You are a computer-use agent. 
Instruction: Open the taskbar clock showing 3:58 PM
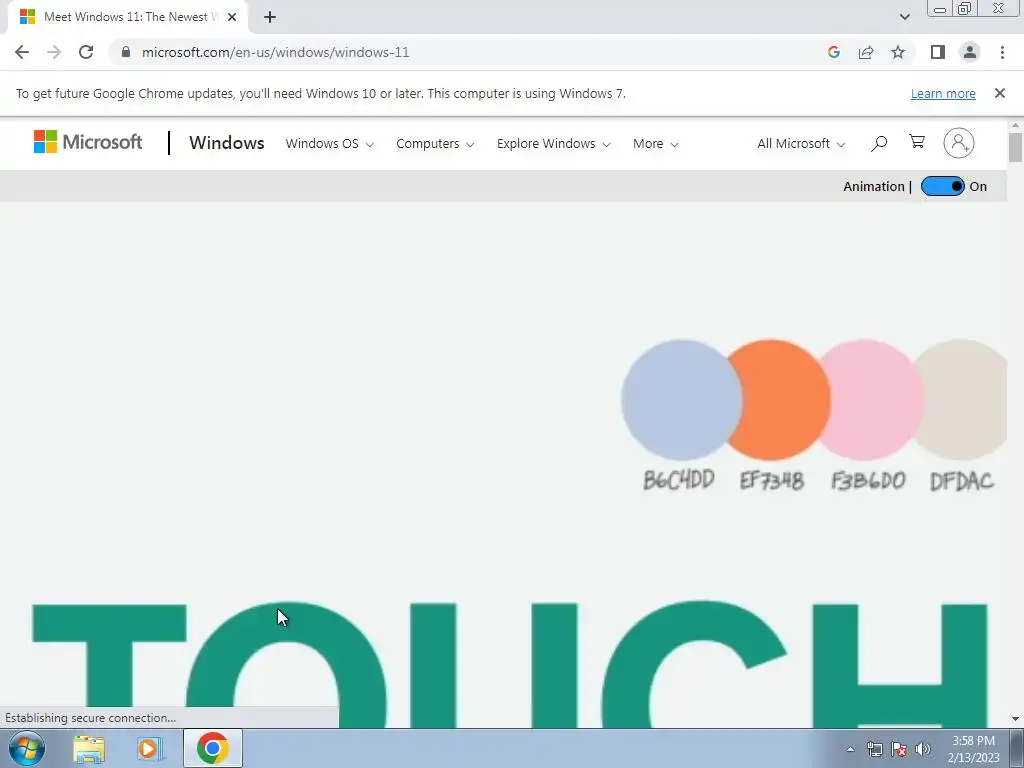(x=973, y=749)
